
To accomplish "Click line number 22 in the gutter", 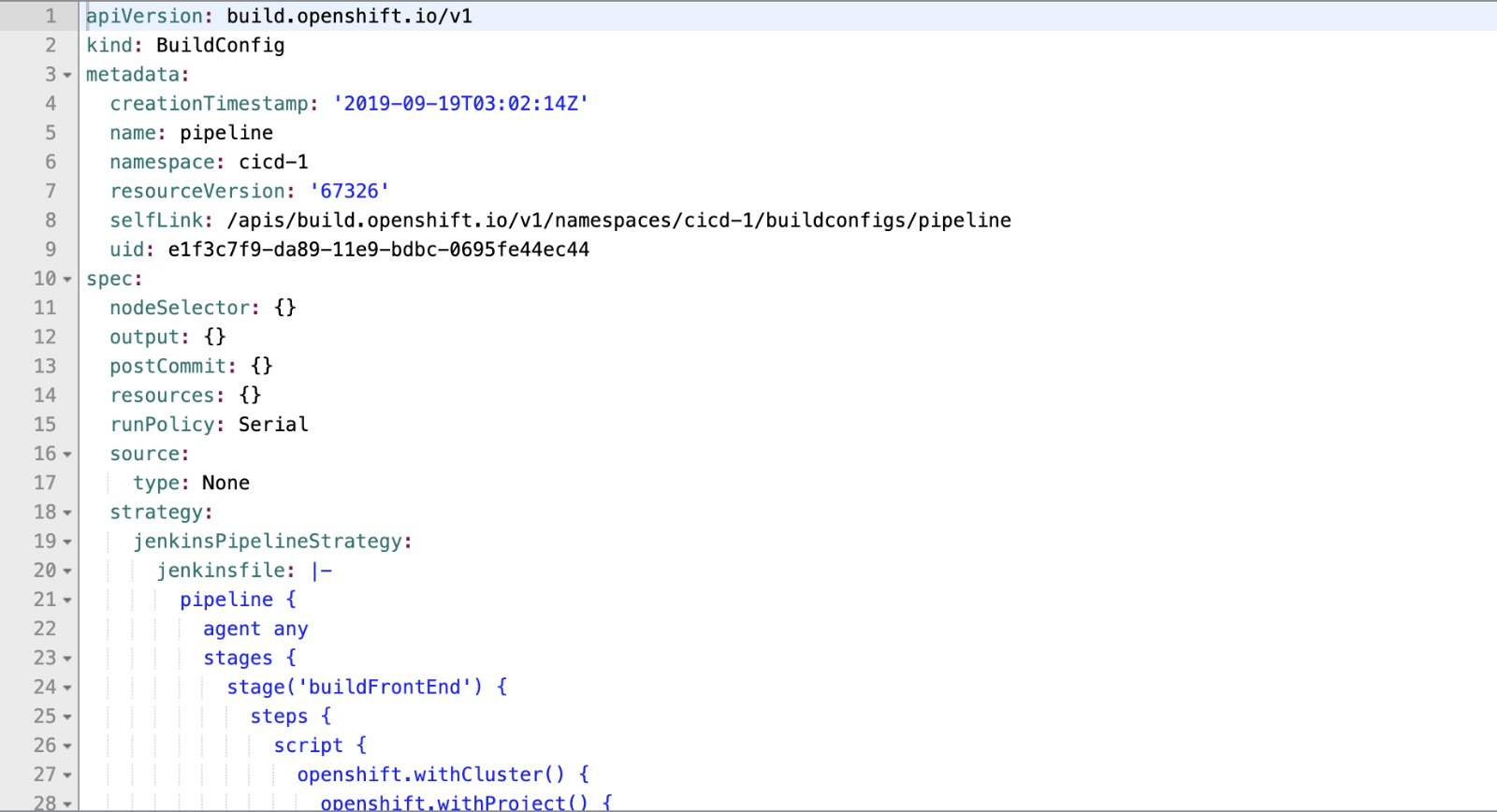I will tap(45, 629).
